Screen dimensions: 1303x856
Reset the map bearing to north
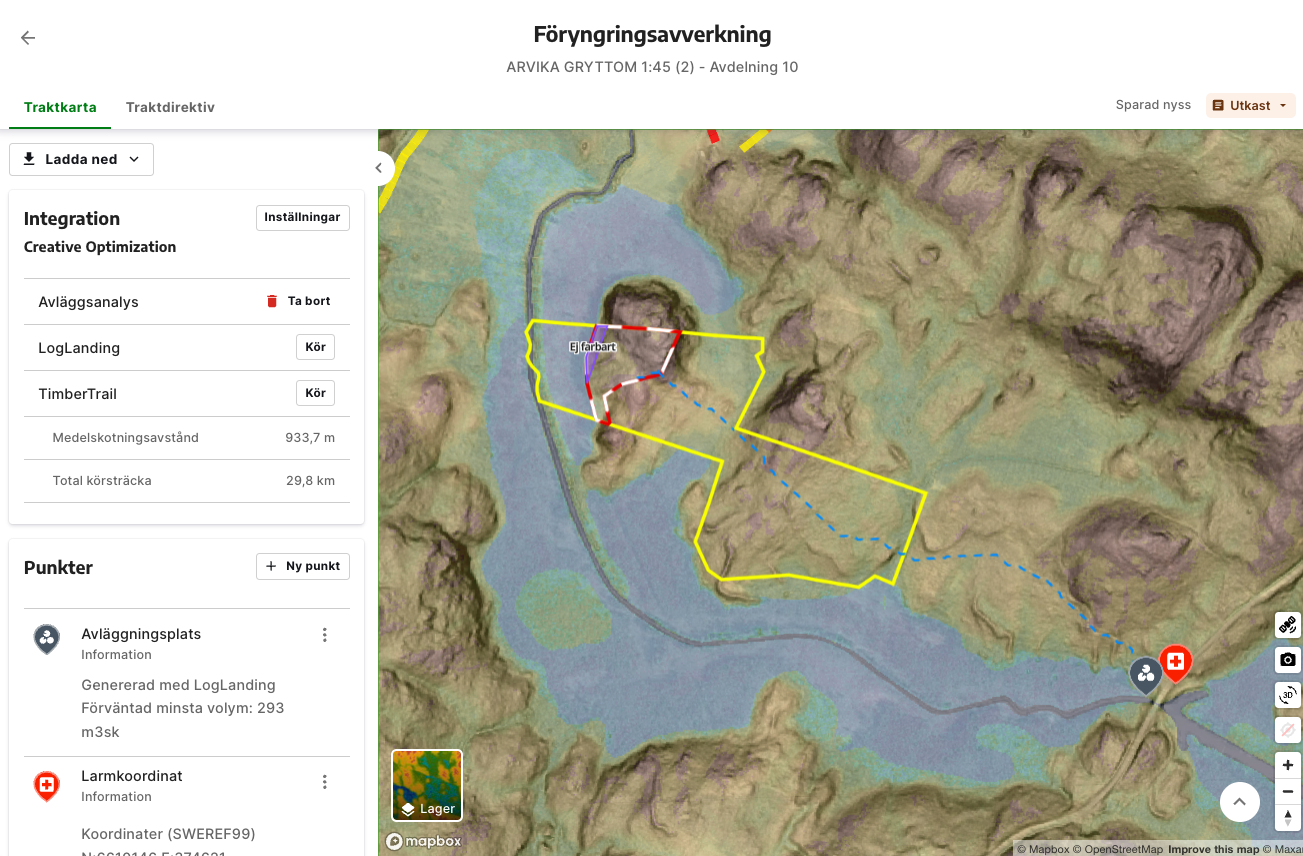1288,818
